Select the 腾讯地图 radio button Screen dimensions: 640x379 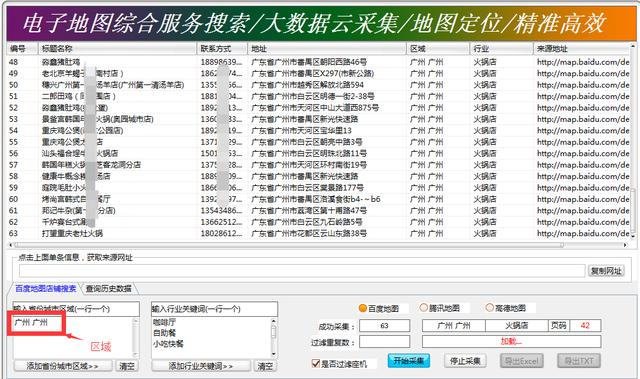click(424, 308)
